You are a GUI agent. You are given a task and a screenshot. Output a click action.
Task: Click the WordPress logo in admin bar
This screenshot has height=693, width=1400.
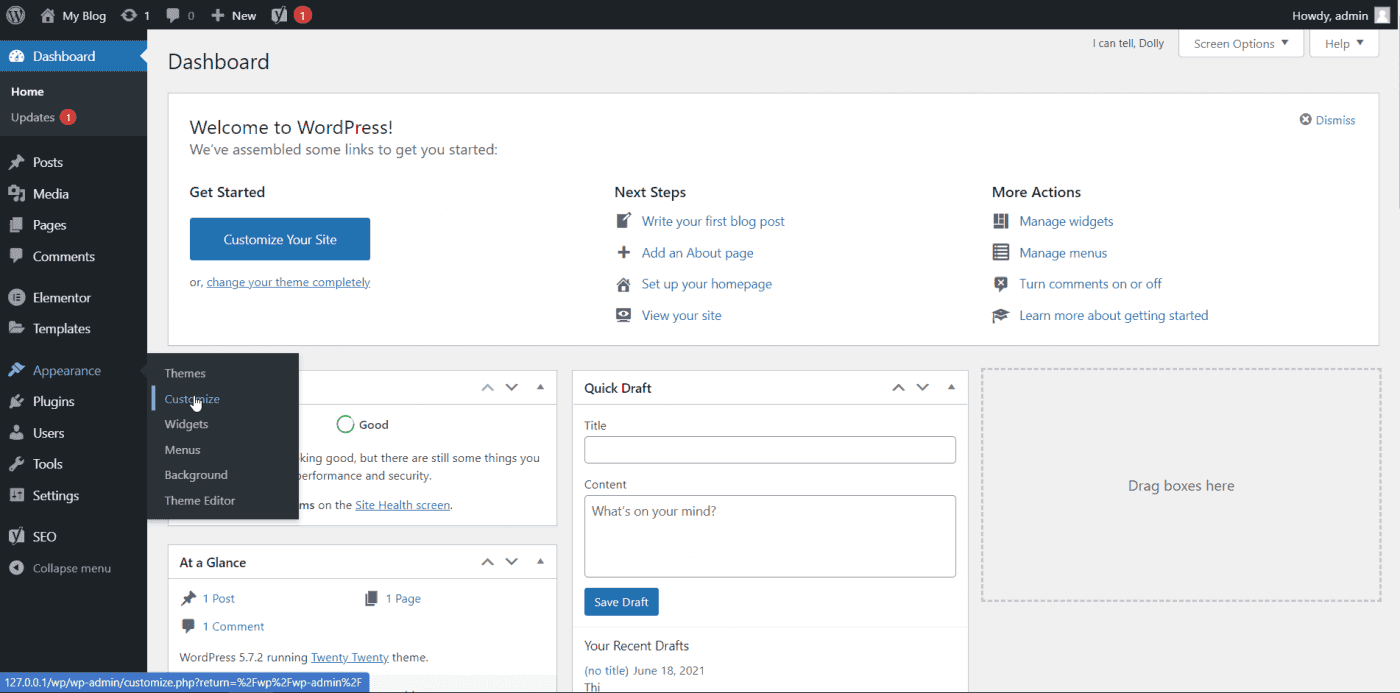pos(16,15)
